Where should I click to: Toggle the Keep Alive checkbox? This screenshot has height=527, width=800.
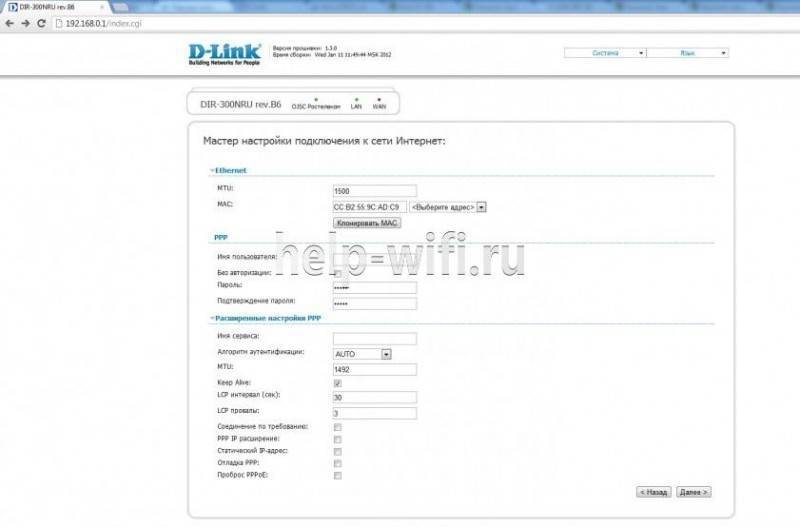[x=337, y=383]
